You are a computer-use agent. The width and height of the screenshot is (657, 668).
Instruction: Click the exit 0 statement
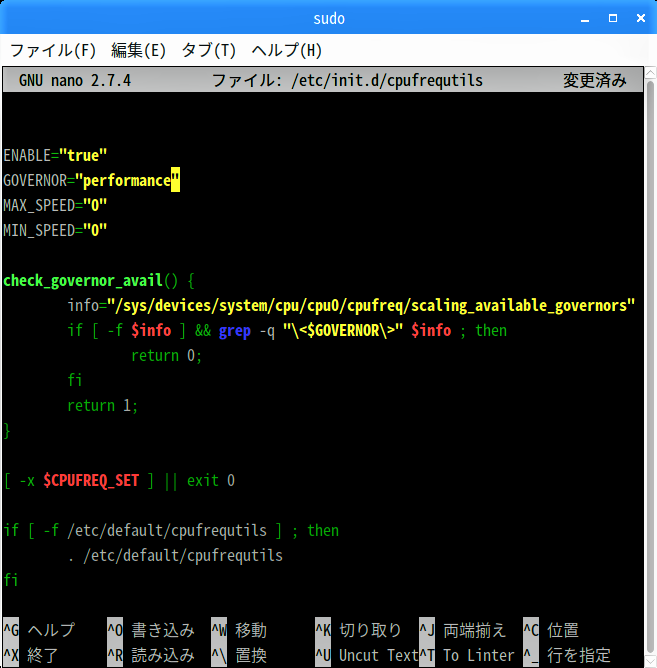tap(211, 481)
